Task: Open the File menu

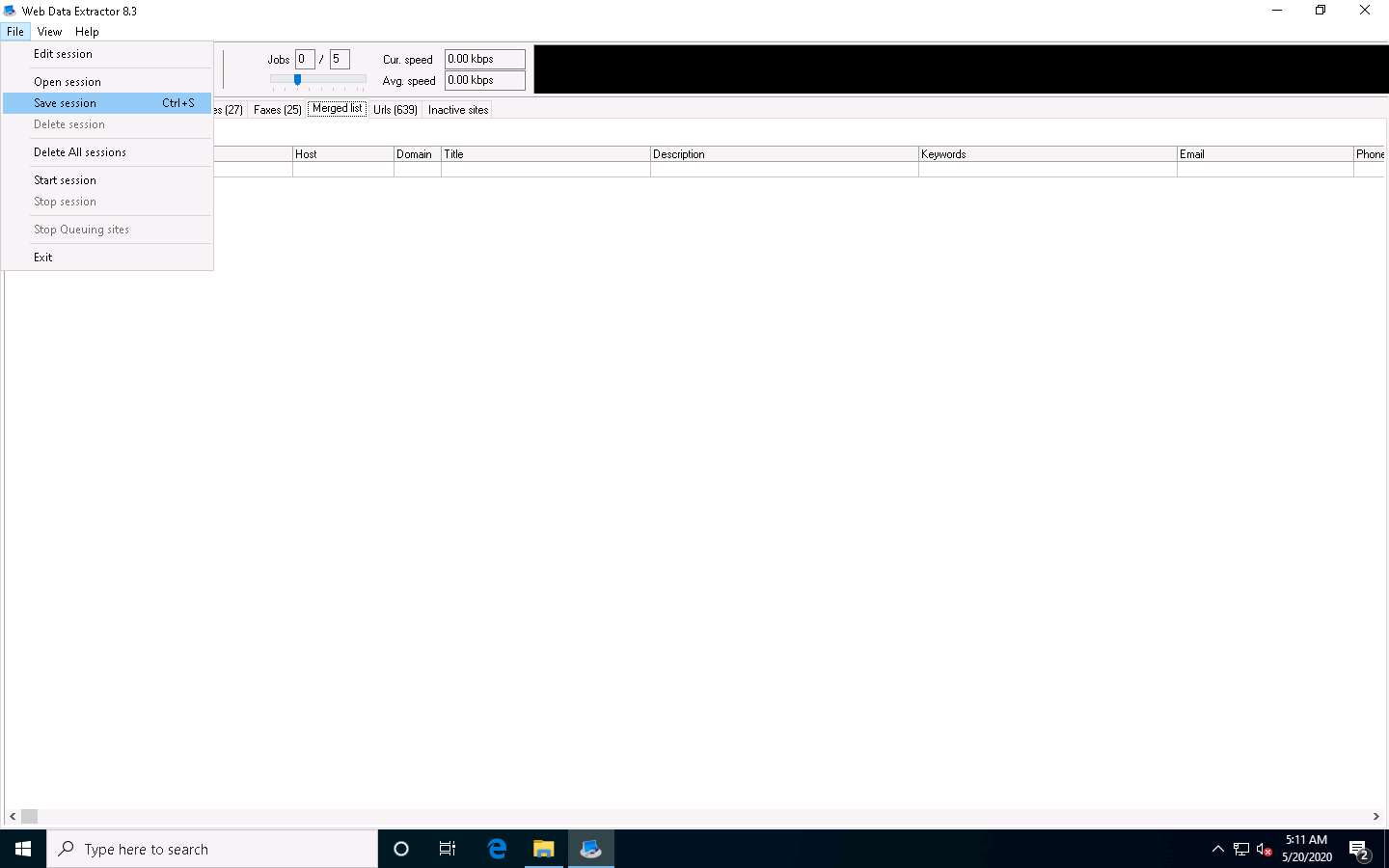Action: coord(15,32)
